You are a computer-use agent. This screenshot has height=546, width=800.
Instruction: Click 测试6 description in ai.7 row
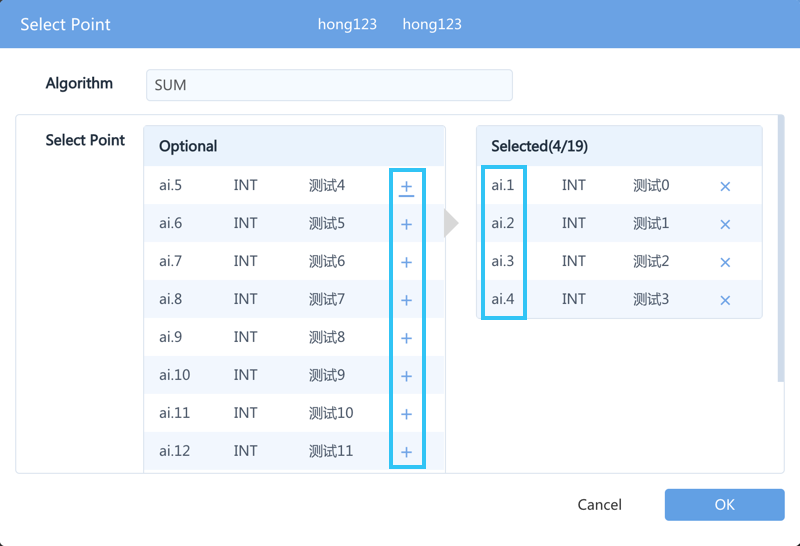327,261
